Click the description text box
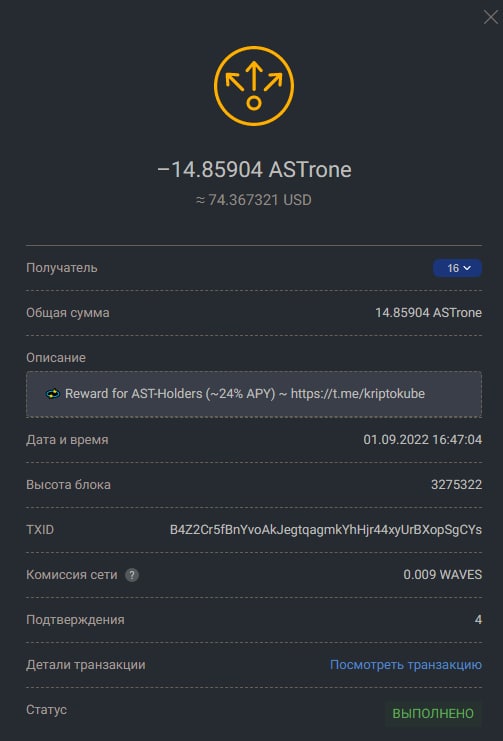Viewport: 503px width, 741px height. tap(254, 394)
